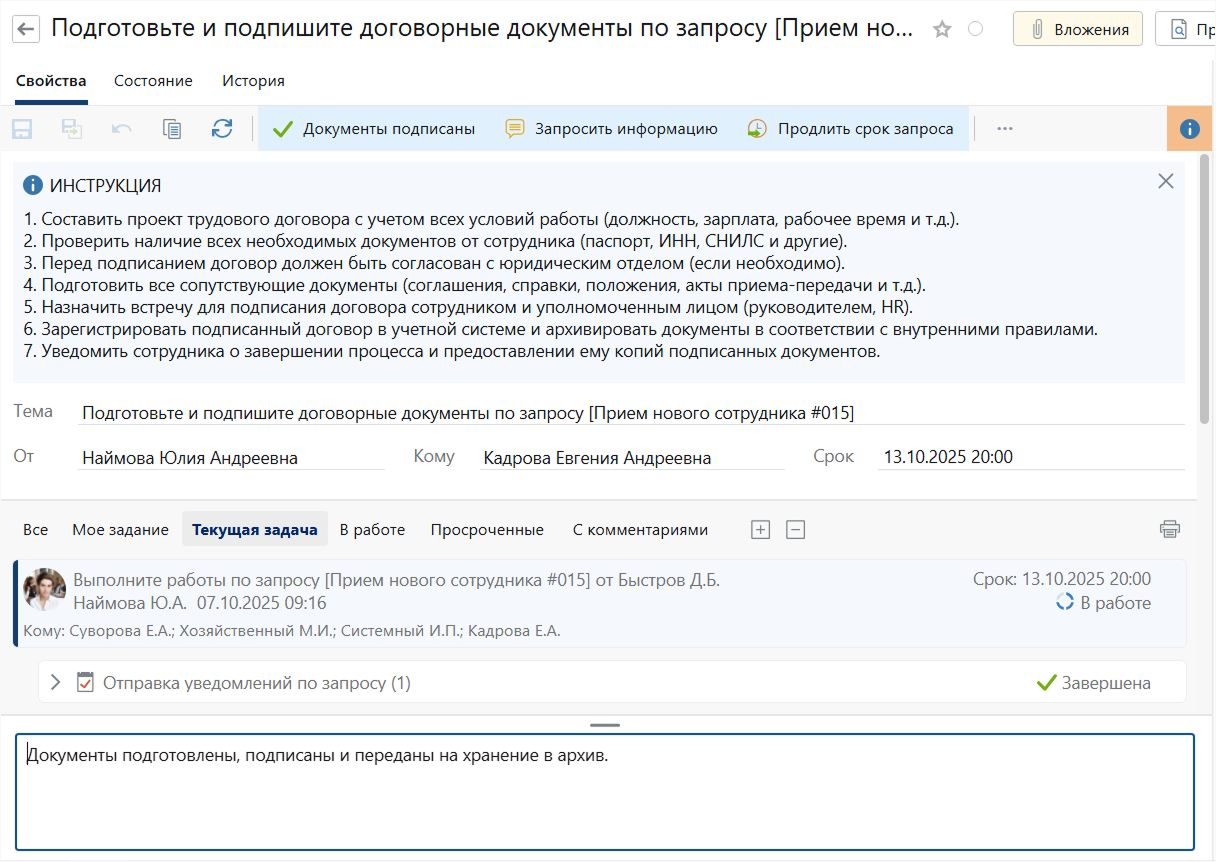
Task: Expand all threads with the plus icon
Action: (x=760, y=530)
